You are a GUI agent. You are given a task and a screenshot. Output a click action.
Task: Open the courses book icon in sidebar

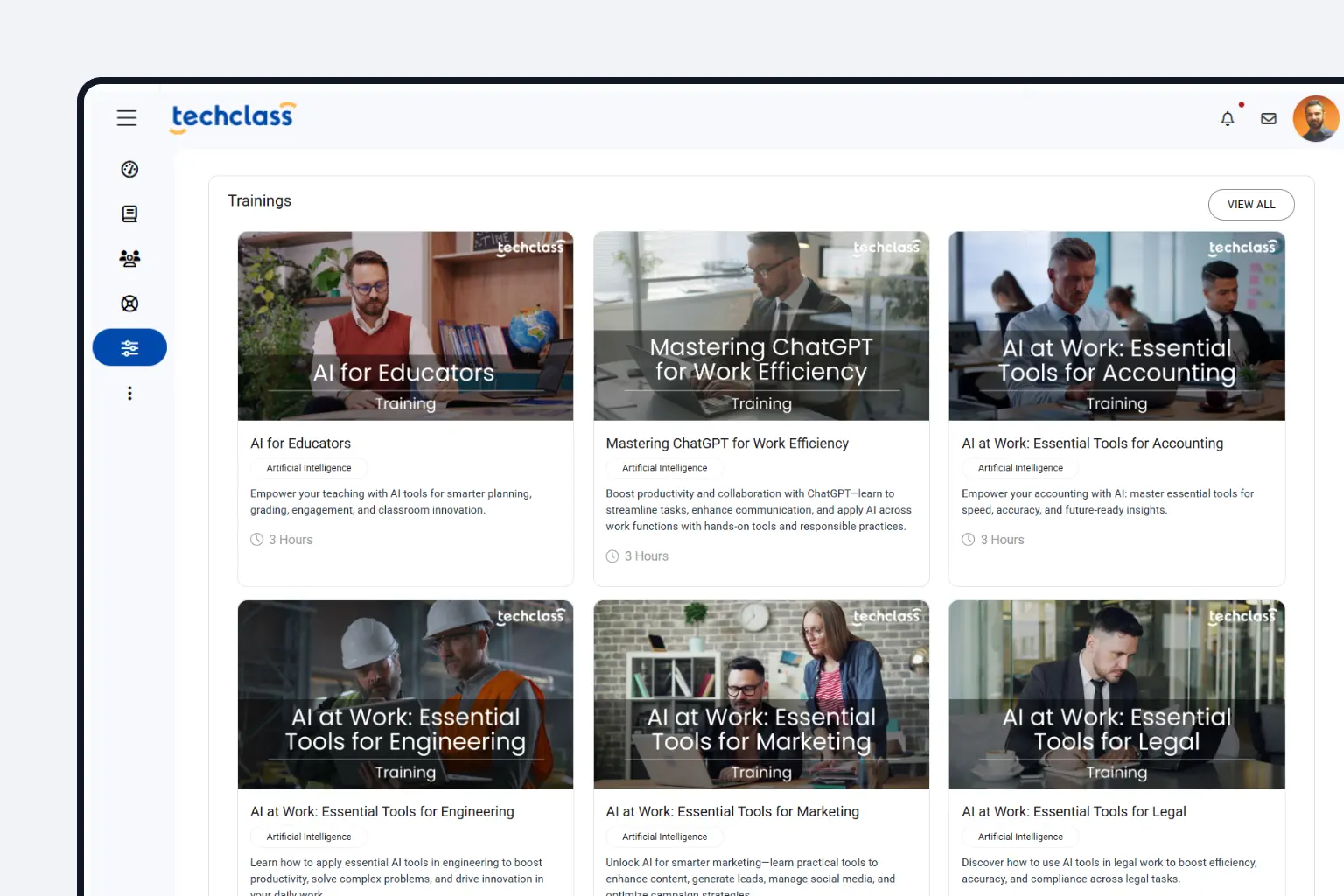129,213
